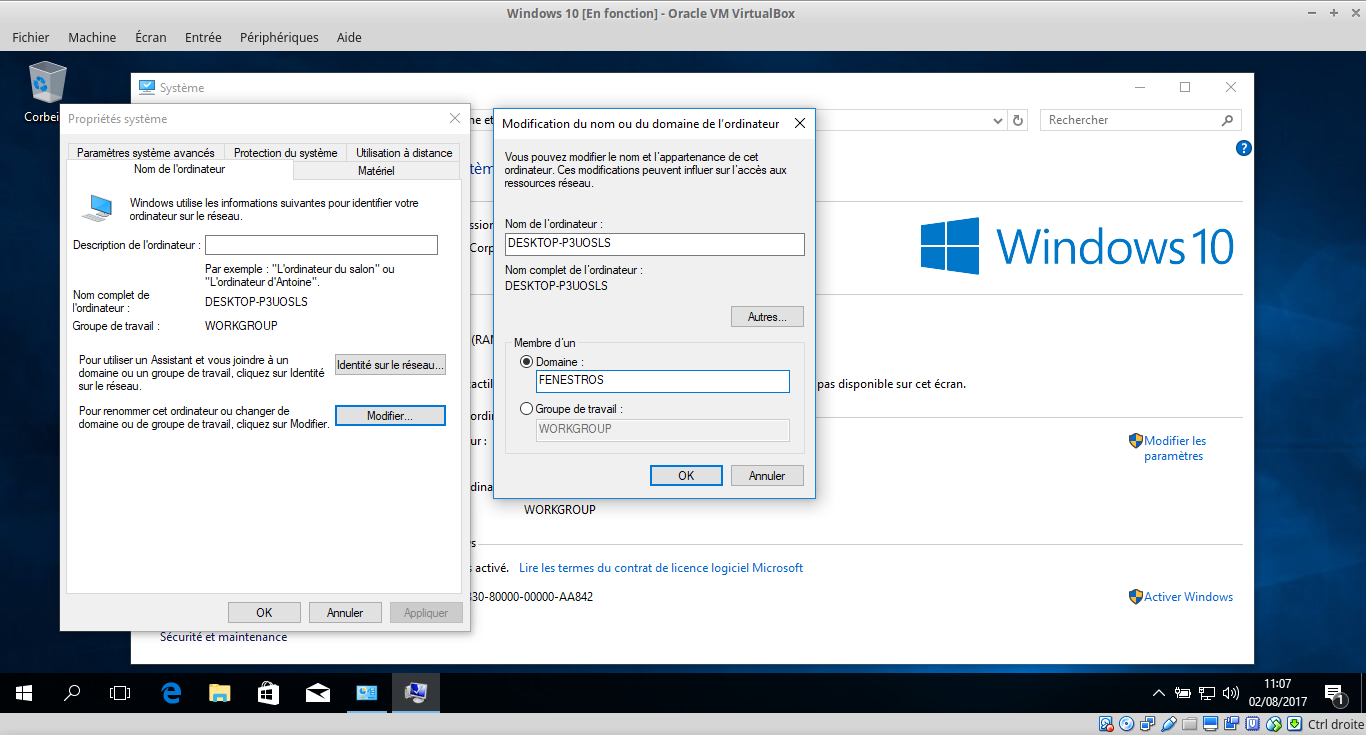
Task: Open taskbar search magnifier
Action: pos(72,692)
